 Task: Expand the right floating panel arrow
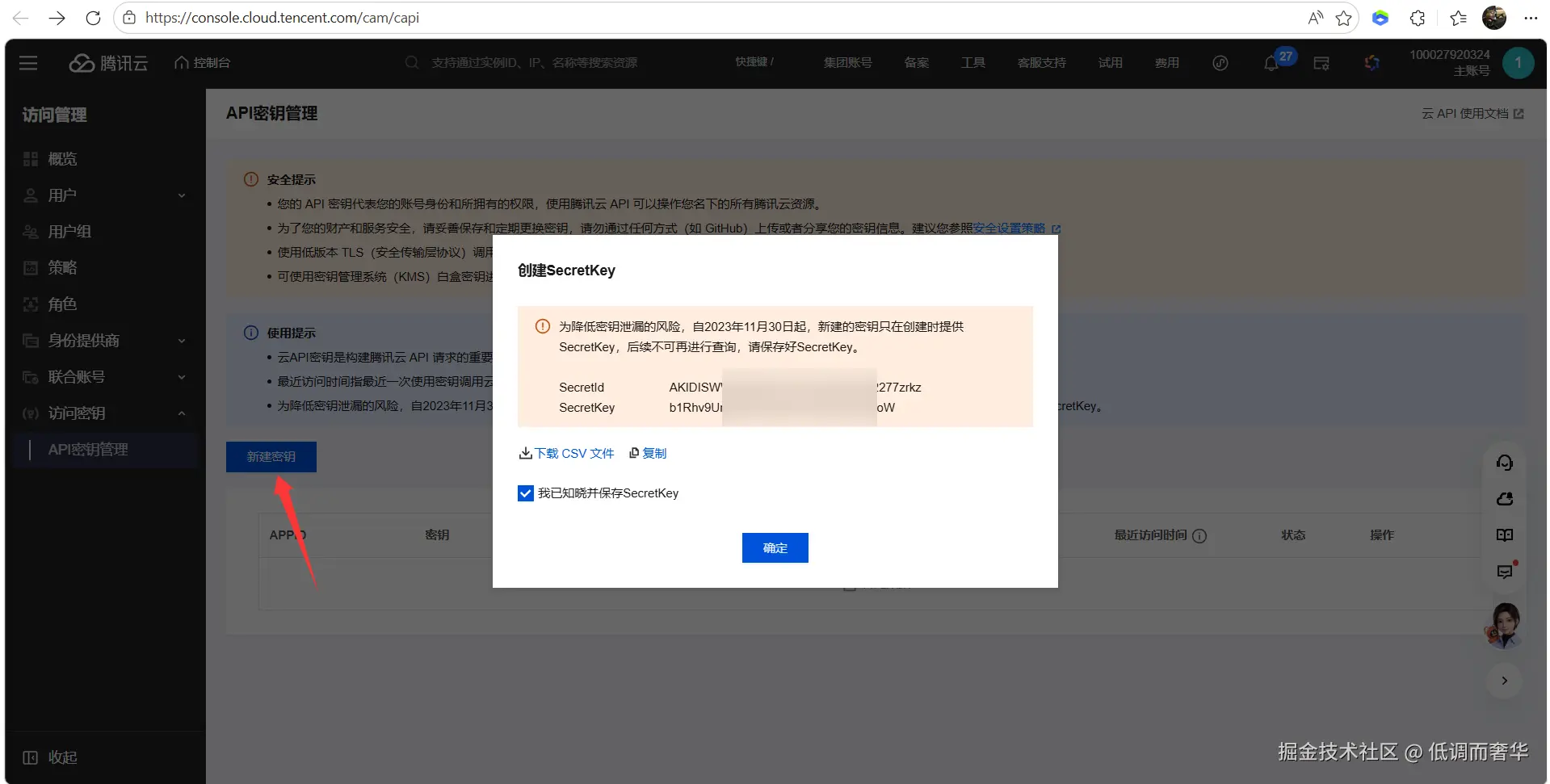click(1505, 681)
